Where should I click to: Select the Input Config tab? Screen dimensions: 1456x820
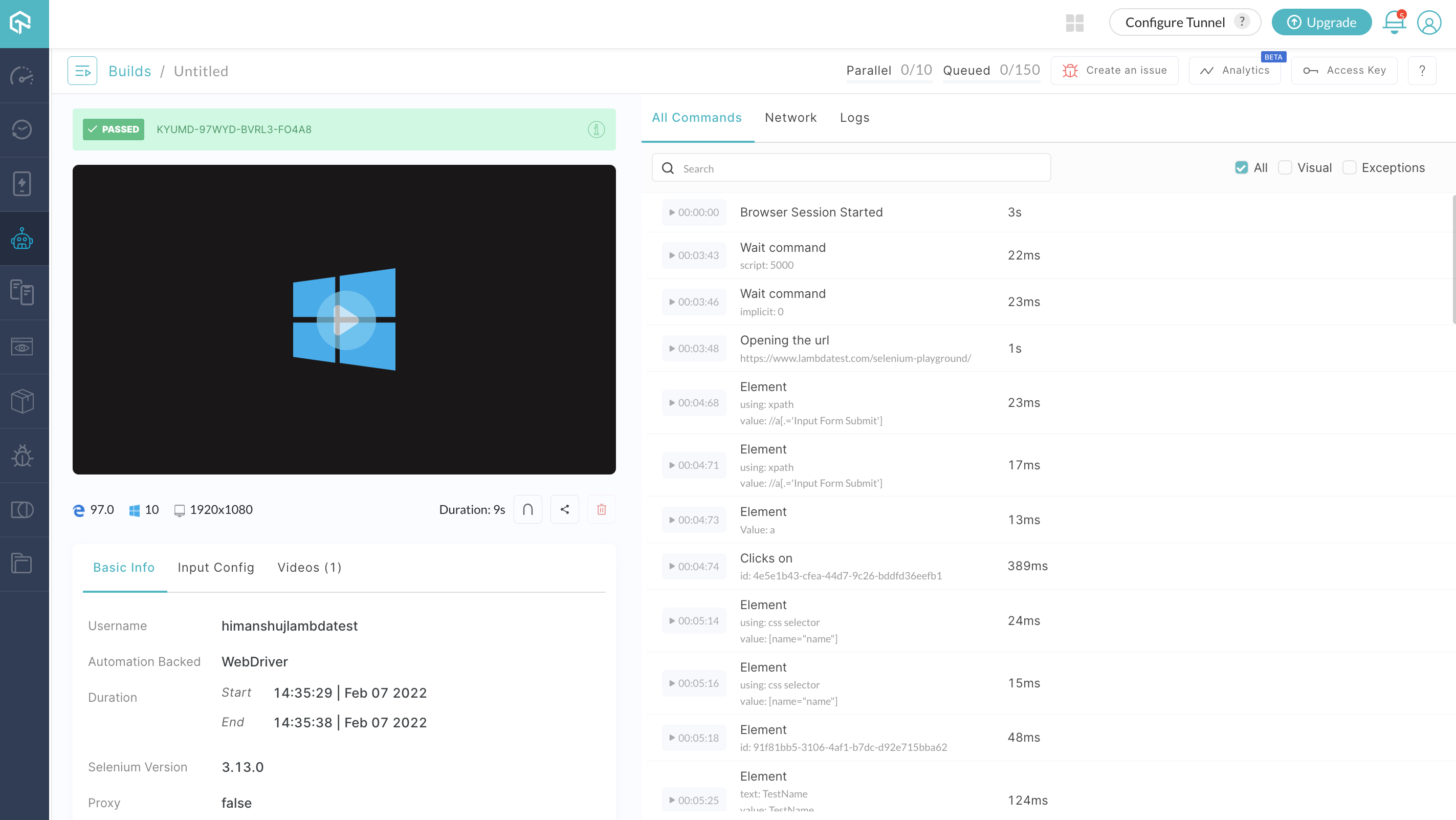pyautogui.click(x=216, y=567)
